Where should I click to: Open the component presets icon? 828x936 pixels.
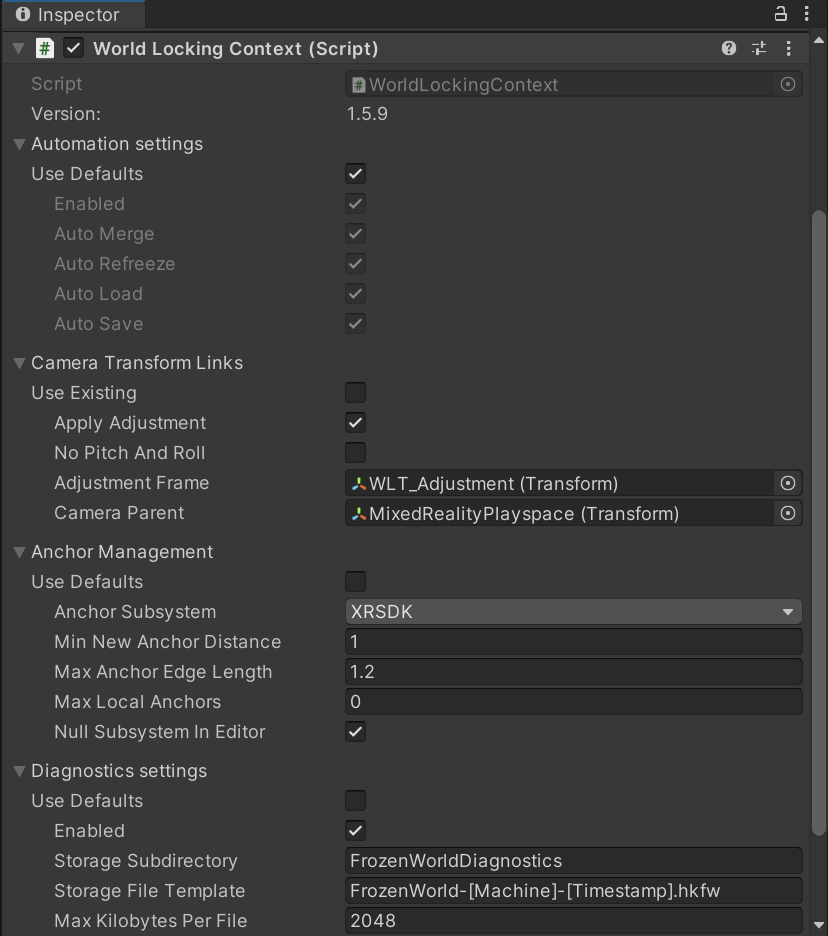coord(758,48)
